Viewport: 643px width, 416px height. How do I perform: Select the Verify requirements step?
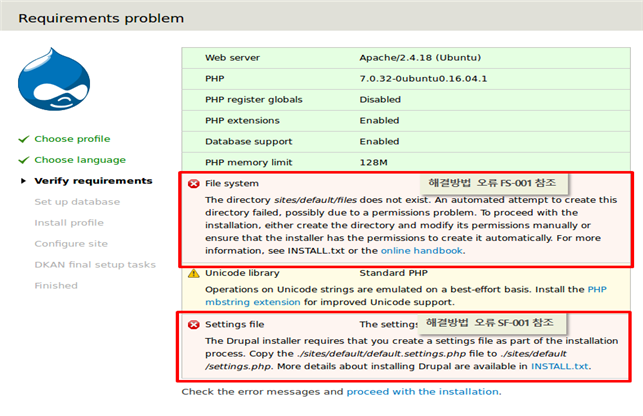click(93, 181)
